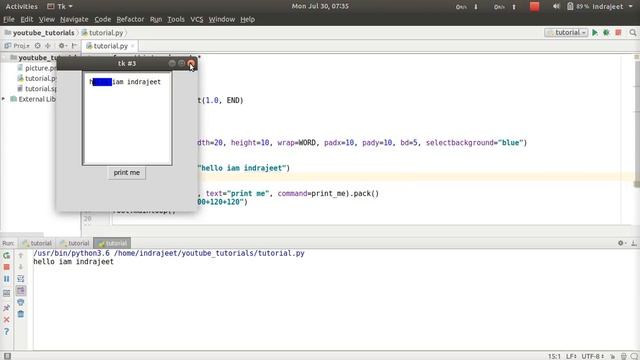
Task: Expand the External Libraries tree node
Action: 4,99
